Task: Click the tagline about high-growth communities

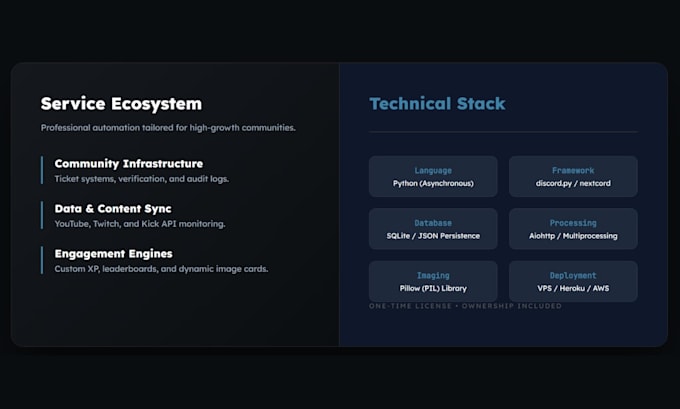Action: pos(168,128)
